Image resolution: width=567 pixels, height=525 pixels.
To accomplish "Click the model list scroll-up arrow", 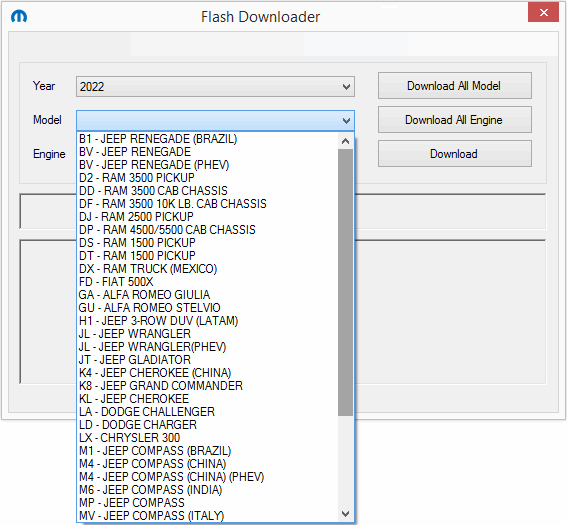I will pyautogui.click(x=345, y=141).
